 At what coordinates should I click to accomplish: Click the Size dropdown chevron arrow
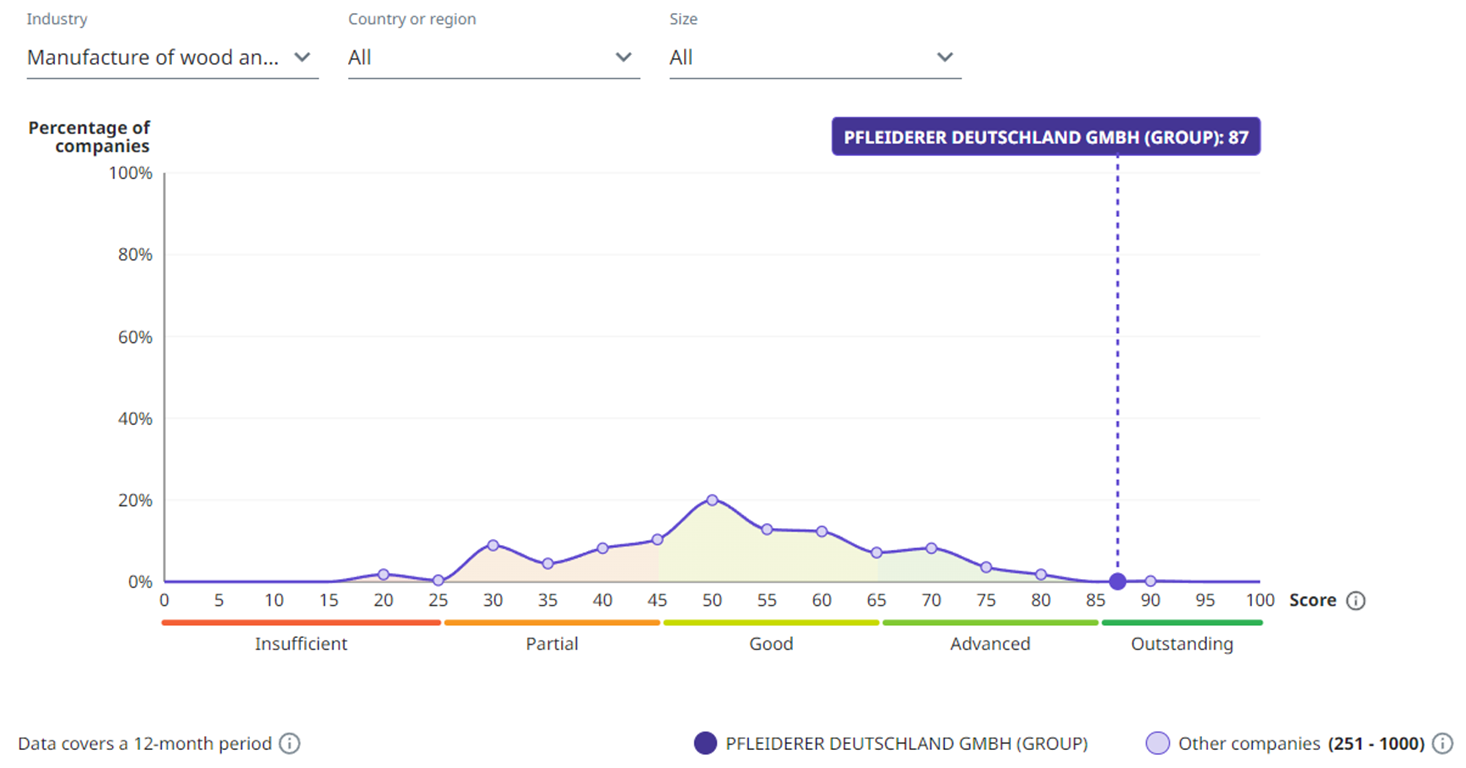(945, 58)
